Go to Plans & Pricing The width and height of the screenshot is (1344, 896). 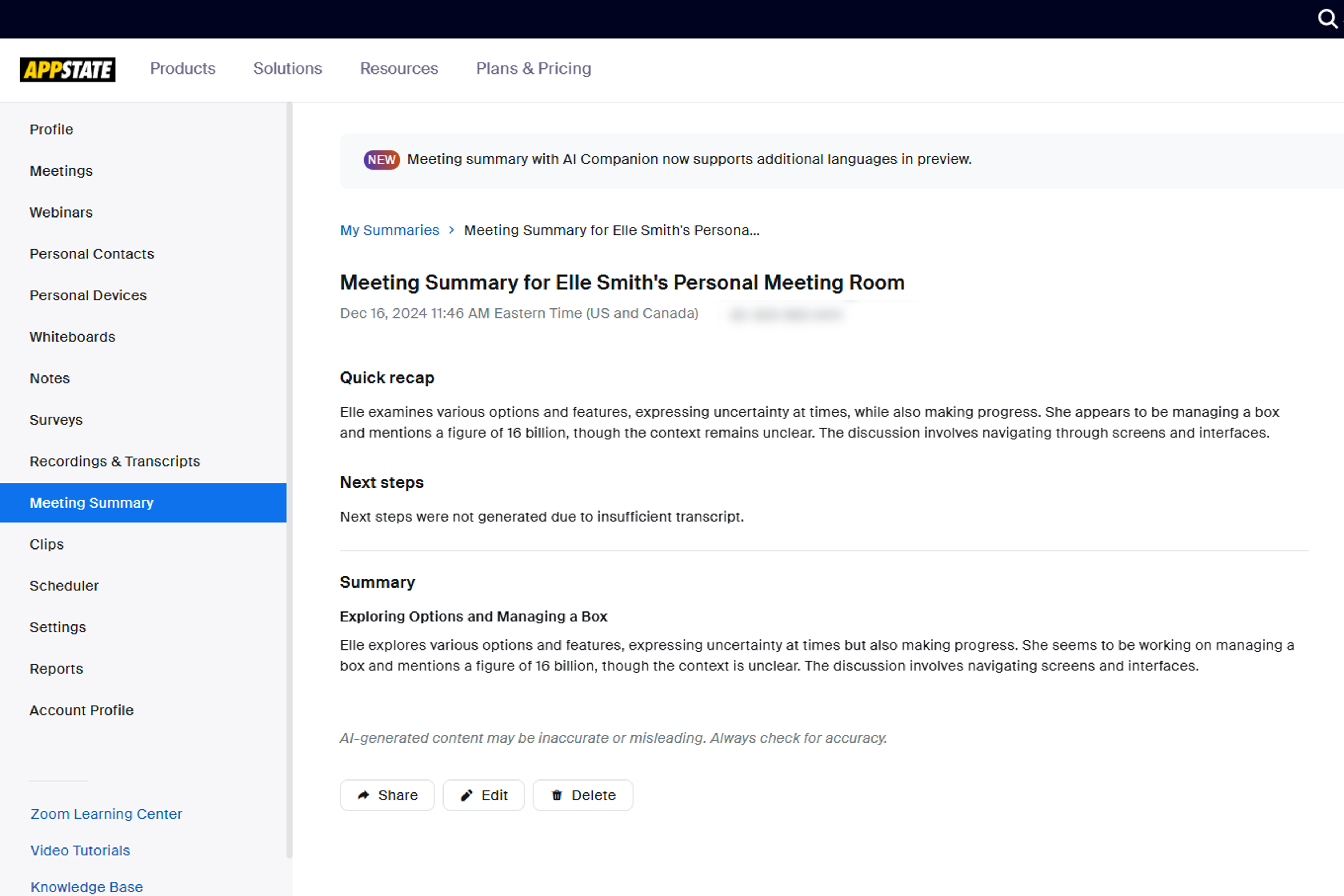pyautogui.click(x=533, y=68)
